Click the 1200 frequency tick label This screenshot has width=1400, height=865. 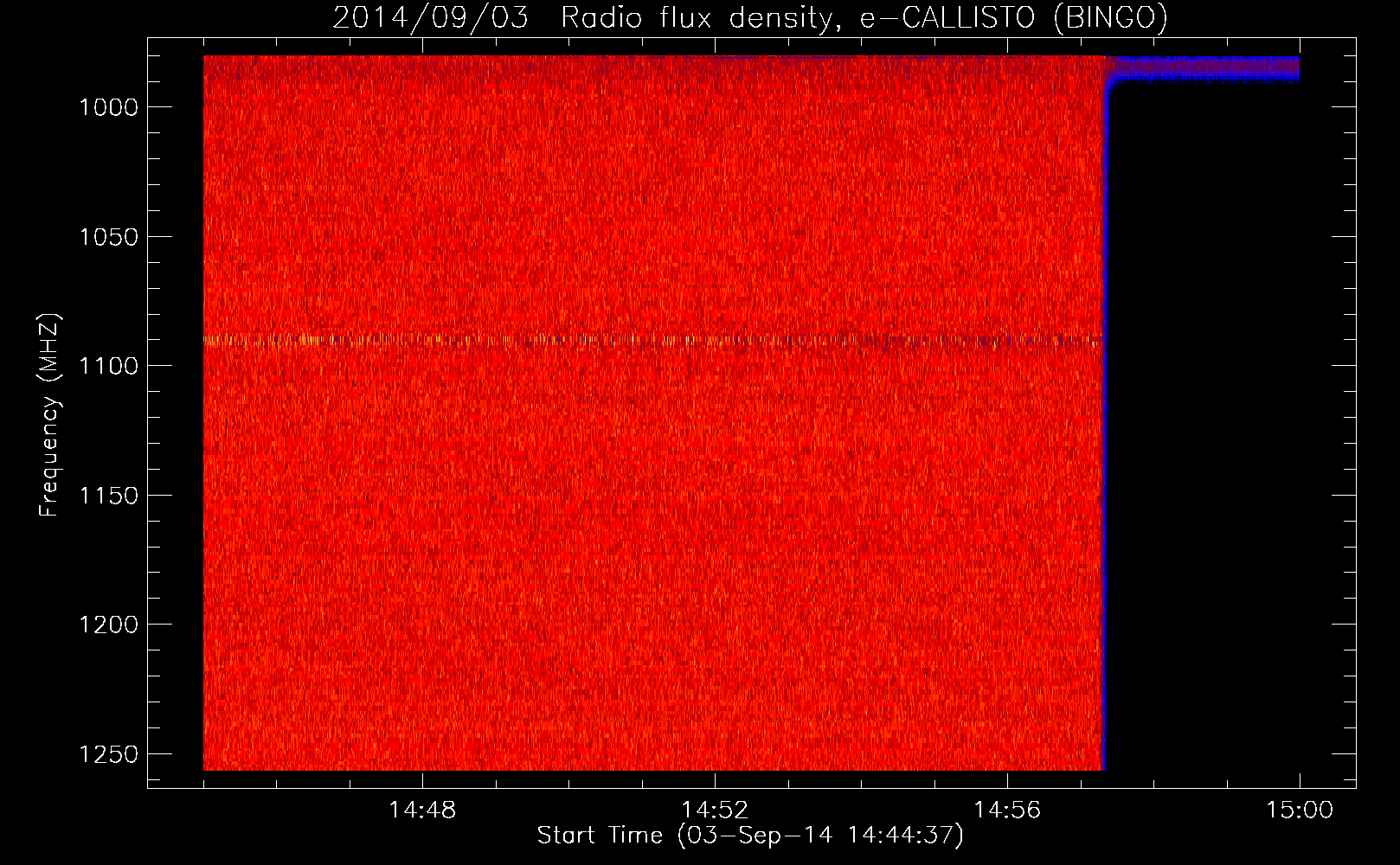click(108, 625)
